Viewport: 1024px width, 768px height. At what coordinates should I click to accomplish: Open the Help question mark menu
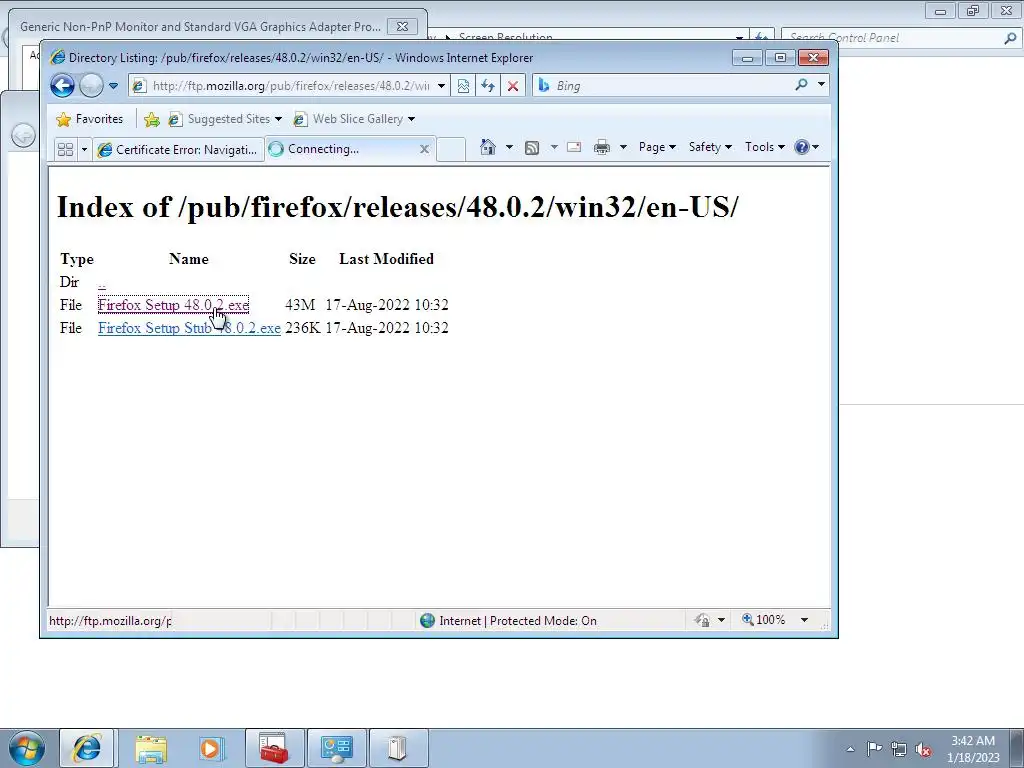(807, 147)
